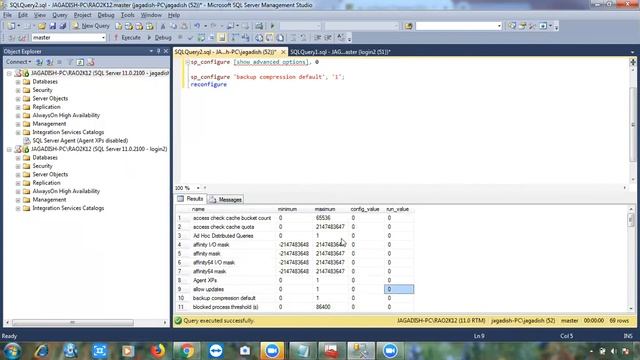Screen dimensions: 640x360
Task: Open the File menu
Action: [x=7, y=15]
